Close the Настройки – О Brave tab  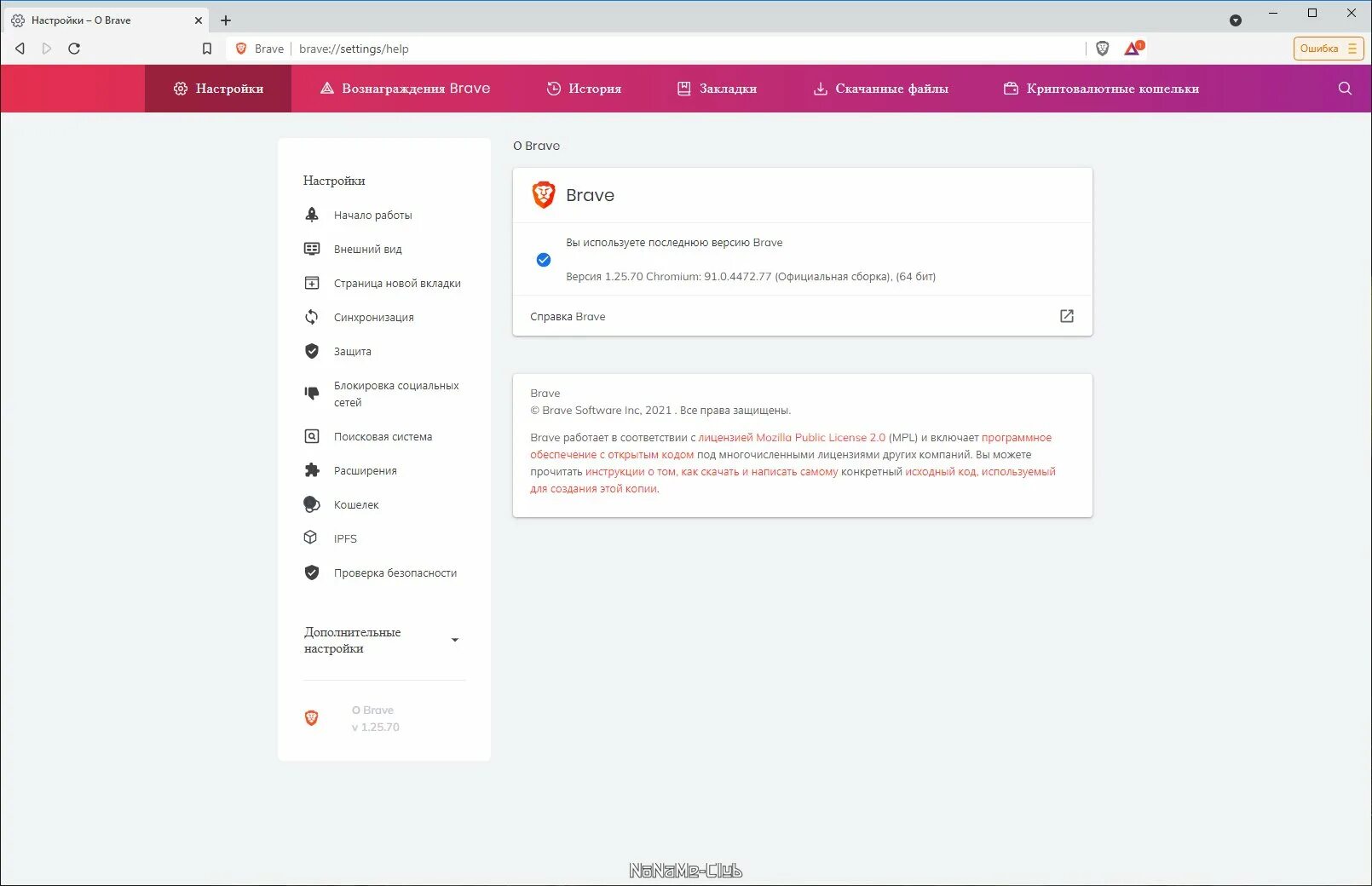tap(199, 20)
